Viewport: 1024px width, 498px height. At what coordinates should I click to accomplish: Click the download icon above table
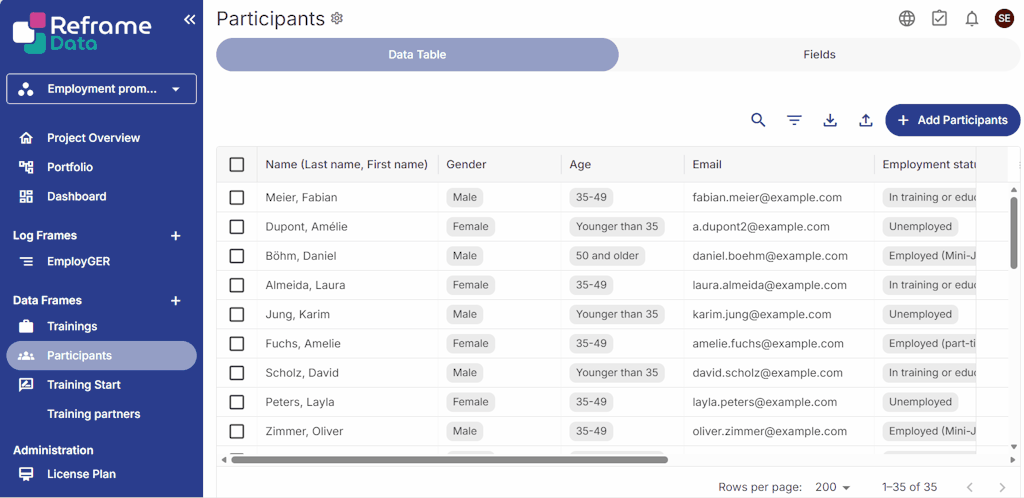pos(830,120)
